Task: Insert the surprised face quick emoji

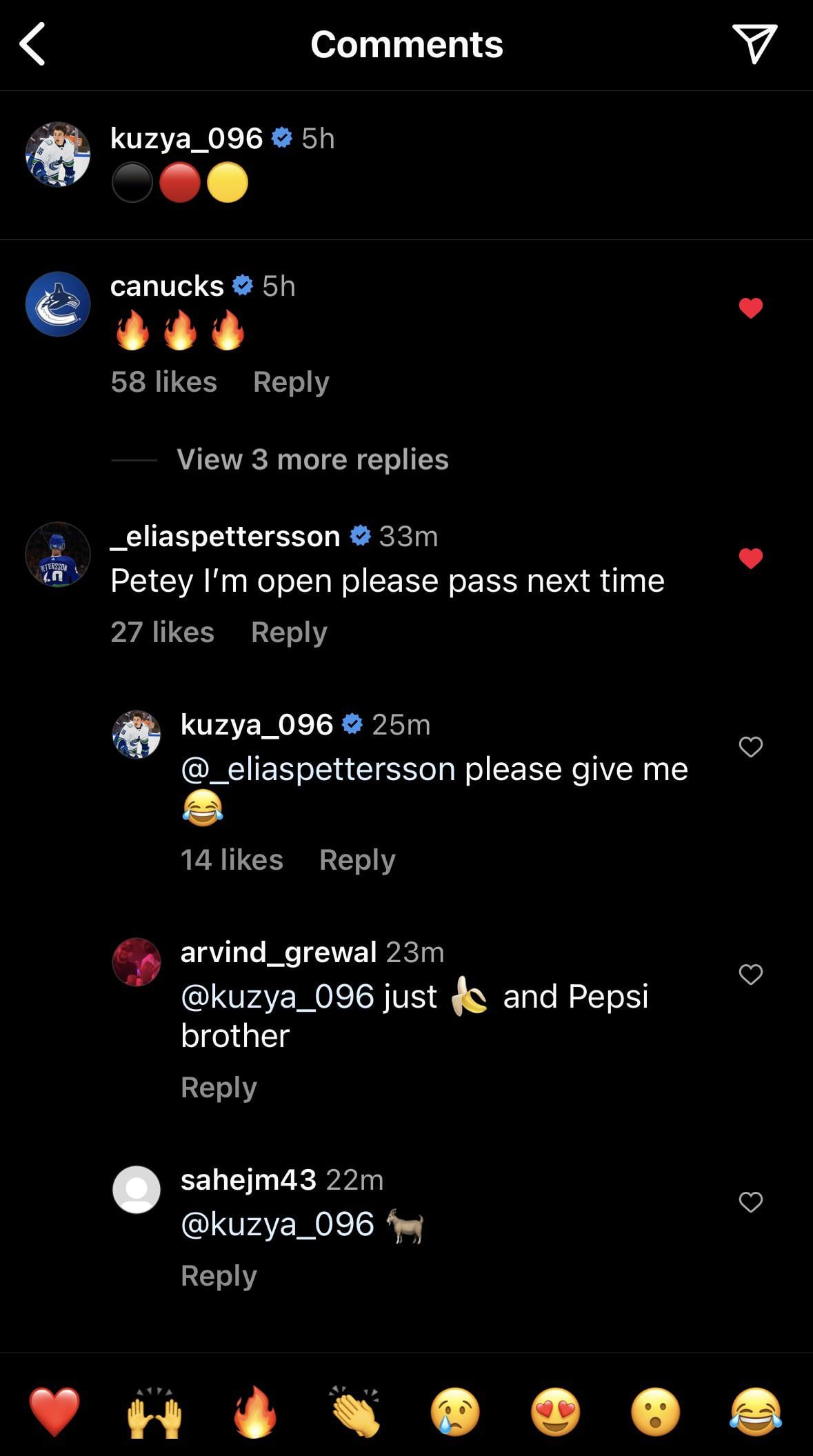Action: [x=656, y=1411]
